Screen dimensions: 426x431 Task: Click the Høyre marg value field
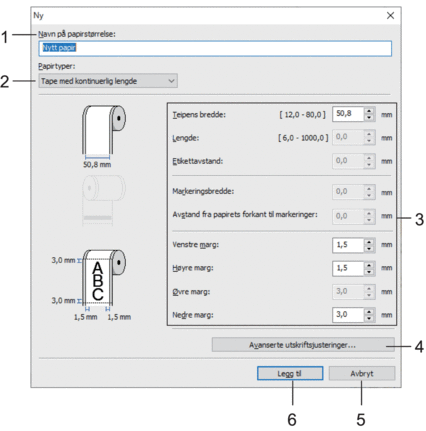pos(348,268)
